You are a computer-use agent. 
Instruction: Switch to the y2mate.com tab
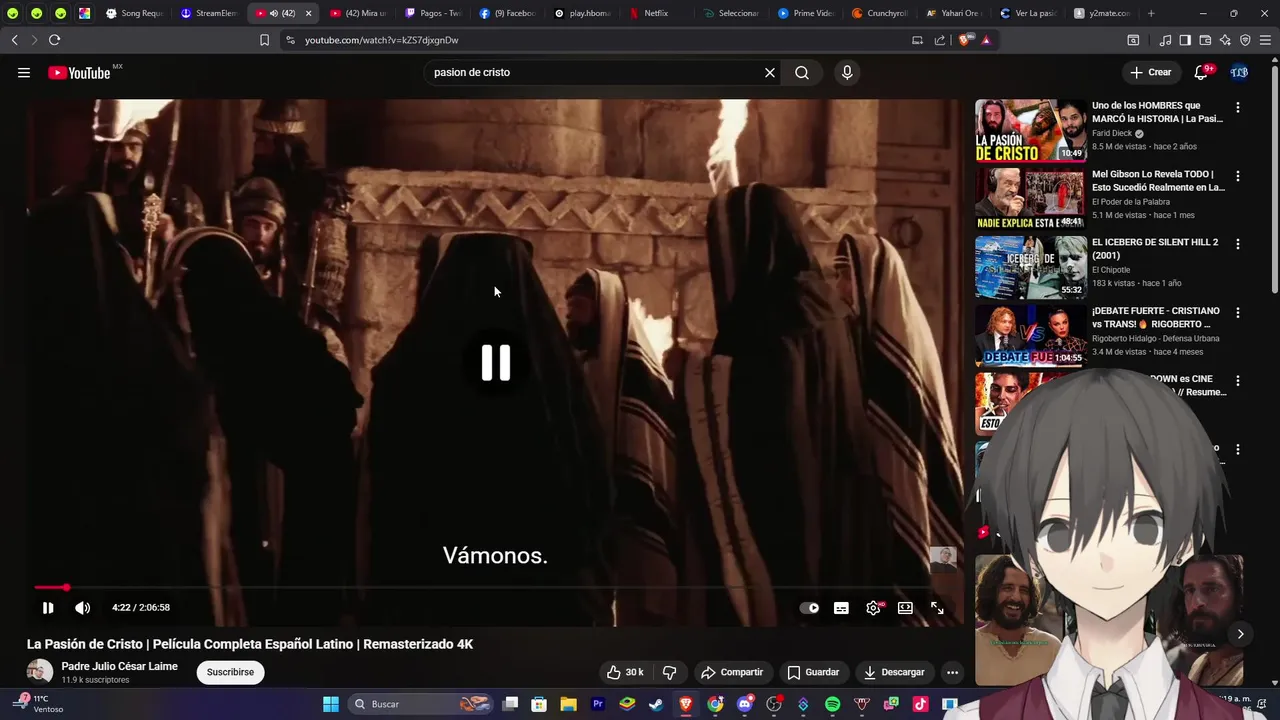click(x=1103, y=13)
